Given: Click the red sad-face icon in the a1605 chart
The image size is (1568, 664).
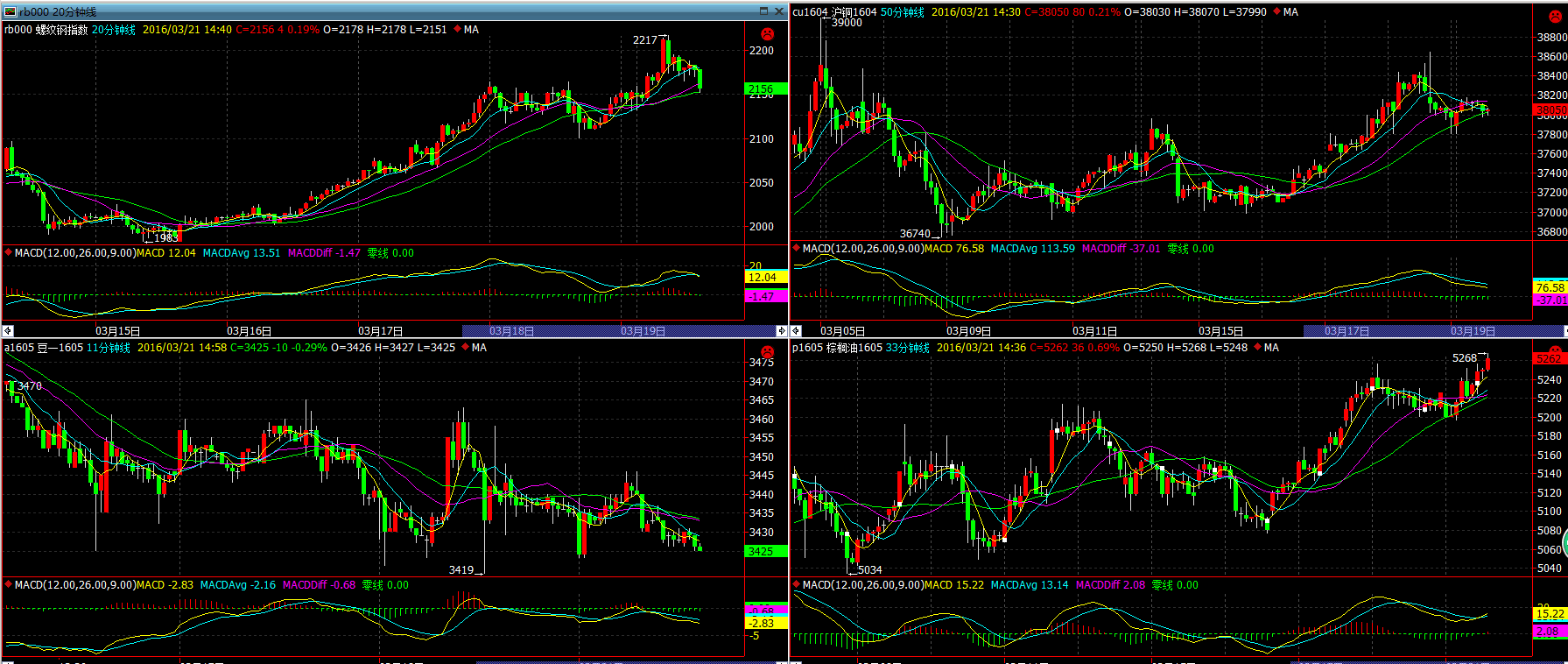Looking at the screenshot, I should click(x=767, y=352).
